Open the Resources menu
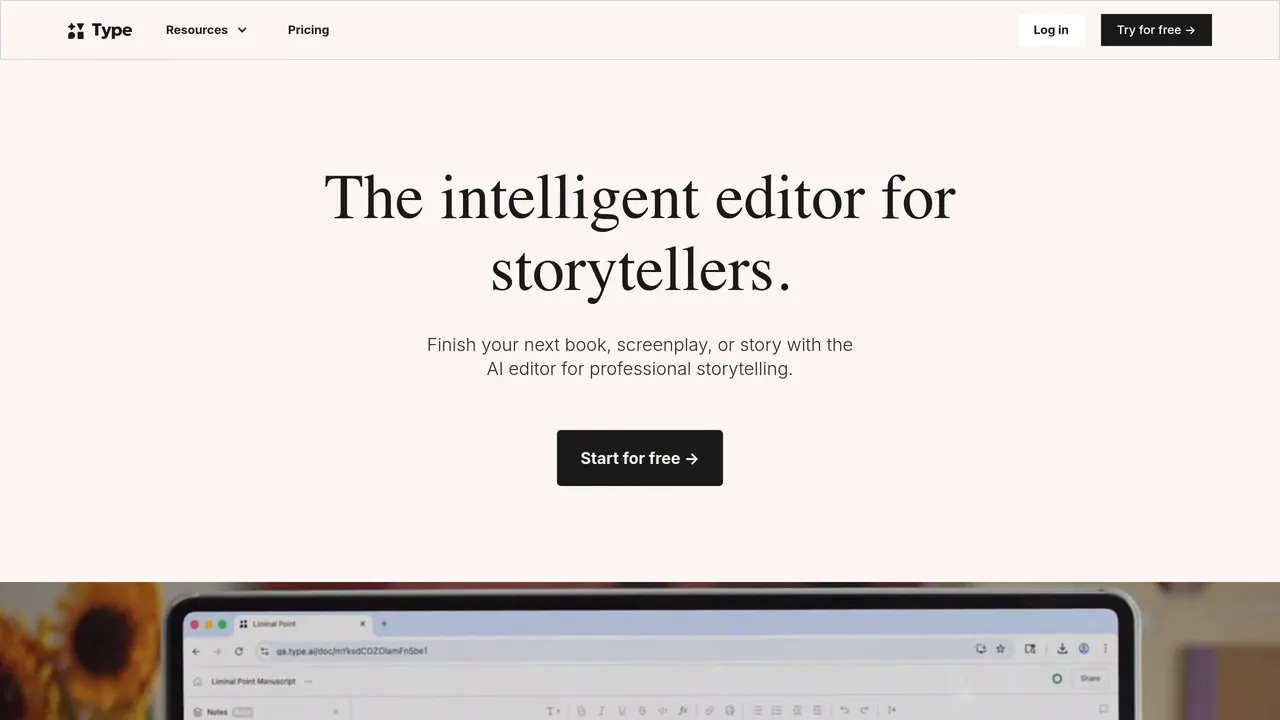 (x=206, y=30)
